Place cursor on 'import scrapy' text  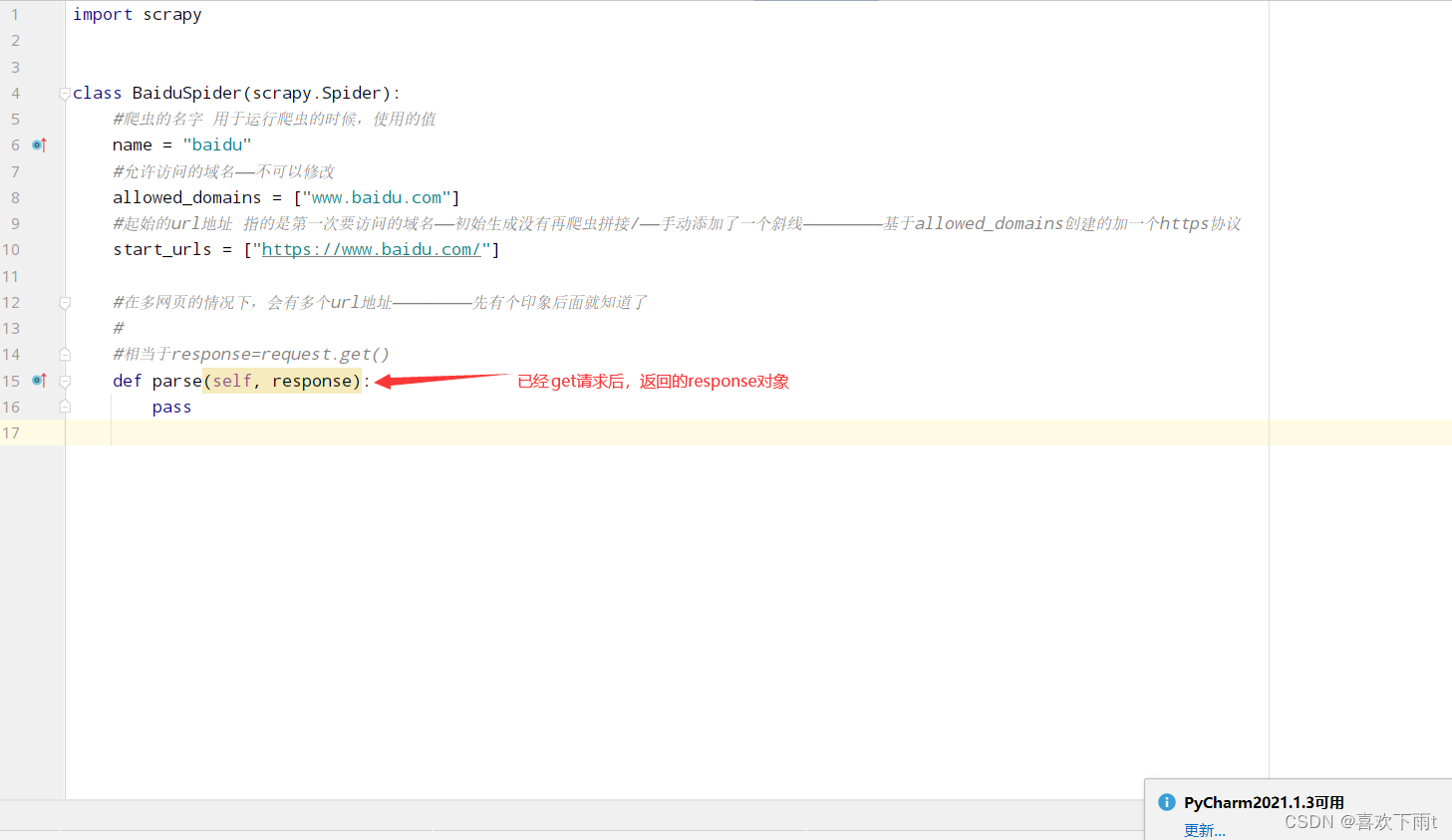coord(138,15)
